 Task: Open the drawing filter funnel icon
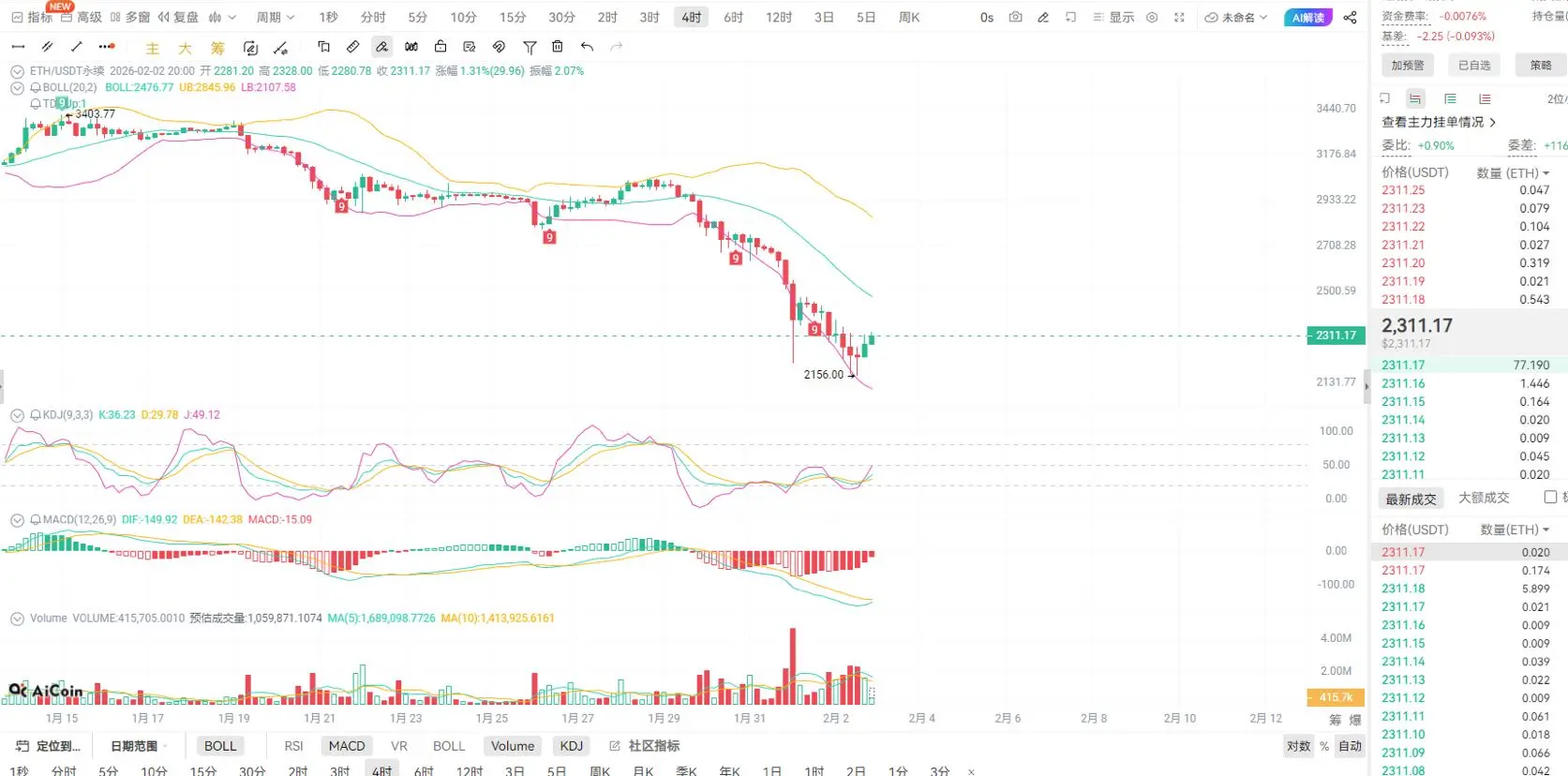coord(530,47)
